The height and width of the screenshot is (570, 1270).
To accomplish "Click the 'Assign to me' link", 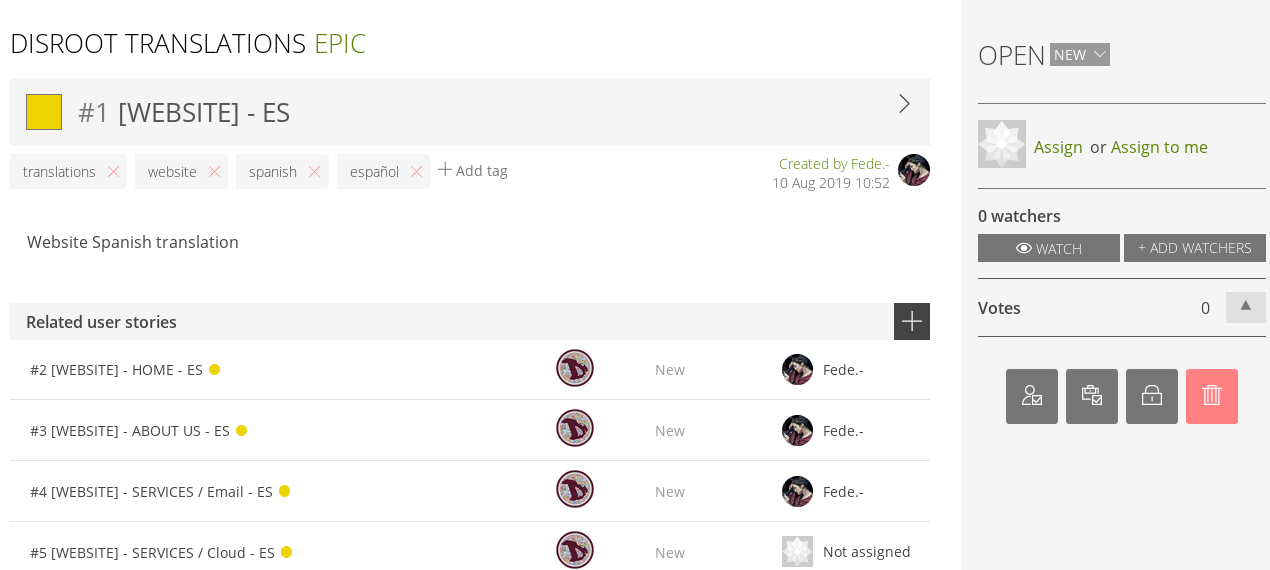I will point(1158,147).
